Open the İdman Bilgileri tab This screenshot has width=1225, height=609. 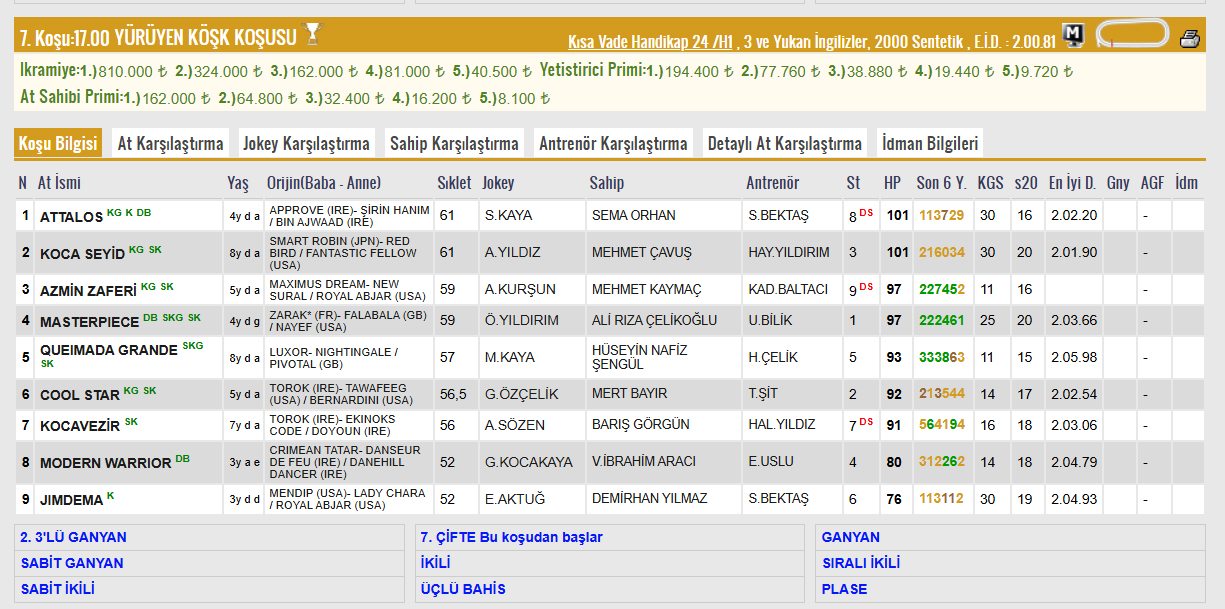pos(930,143)
